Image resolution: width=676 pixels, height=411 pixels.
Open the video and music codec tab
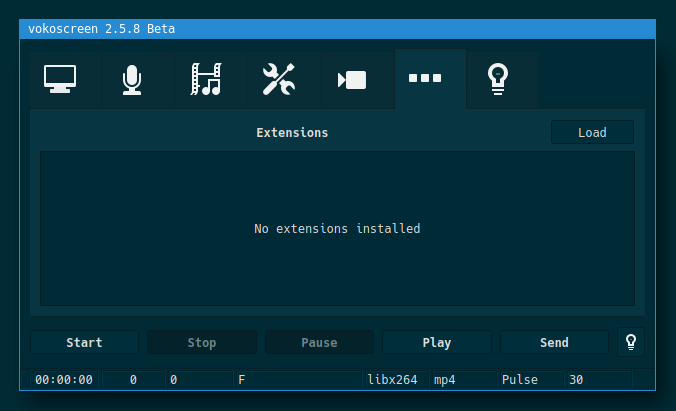coord(206,79)
